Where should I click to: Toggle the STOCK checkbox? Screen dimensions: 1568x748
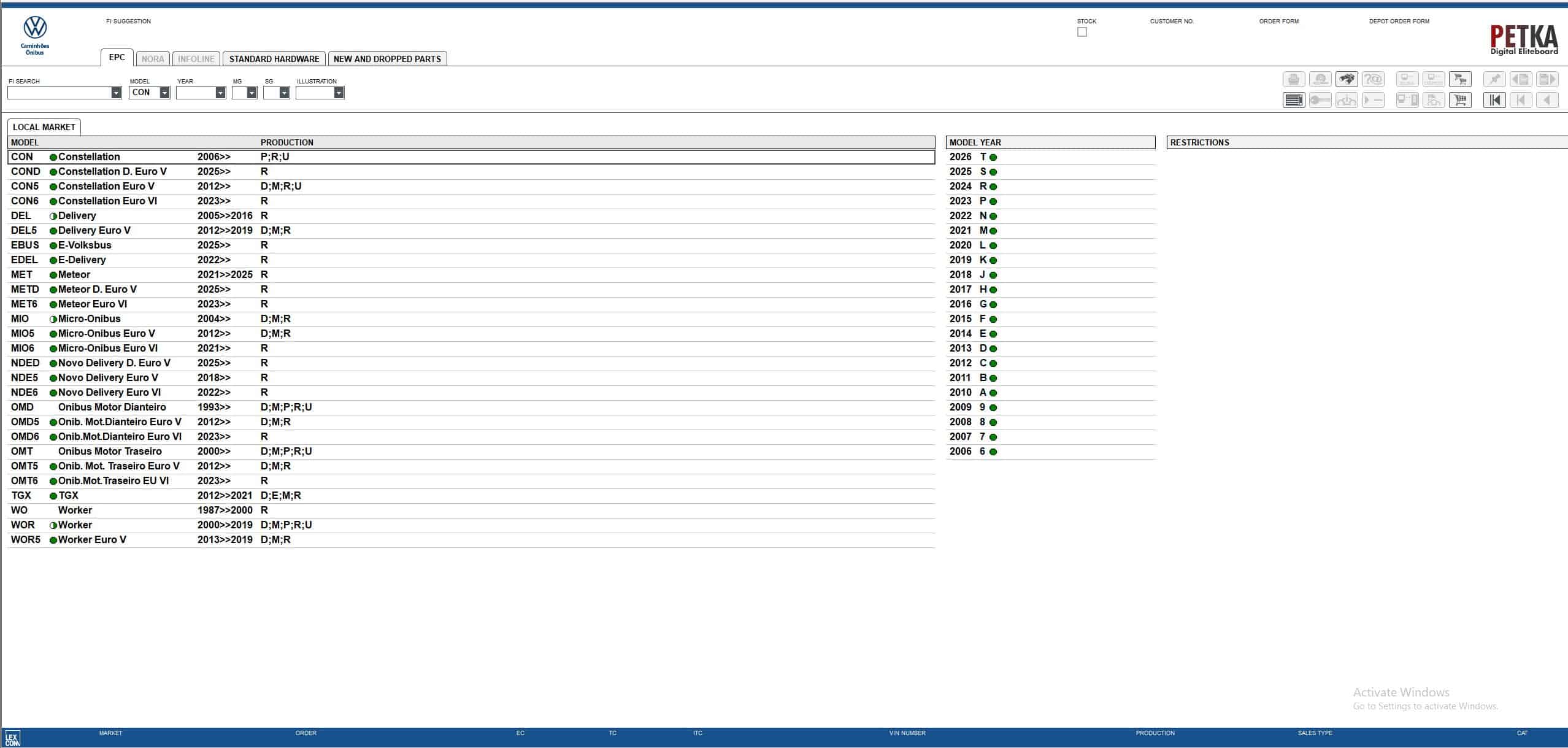pos(1082,32)
